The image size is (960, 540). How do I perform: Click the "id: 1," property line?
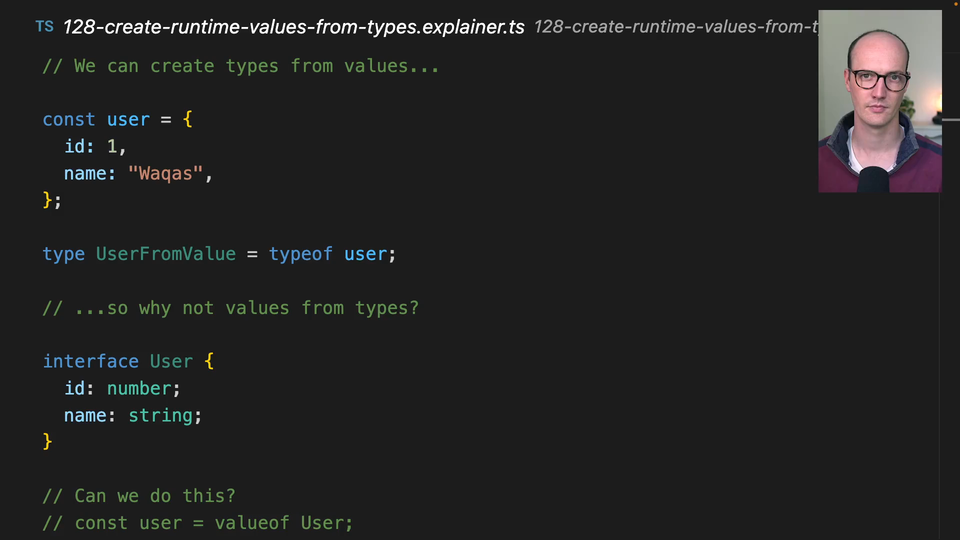coord(95,147)
